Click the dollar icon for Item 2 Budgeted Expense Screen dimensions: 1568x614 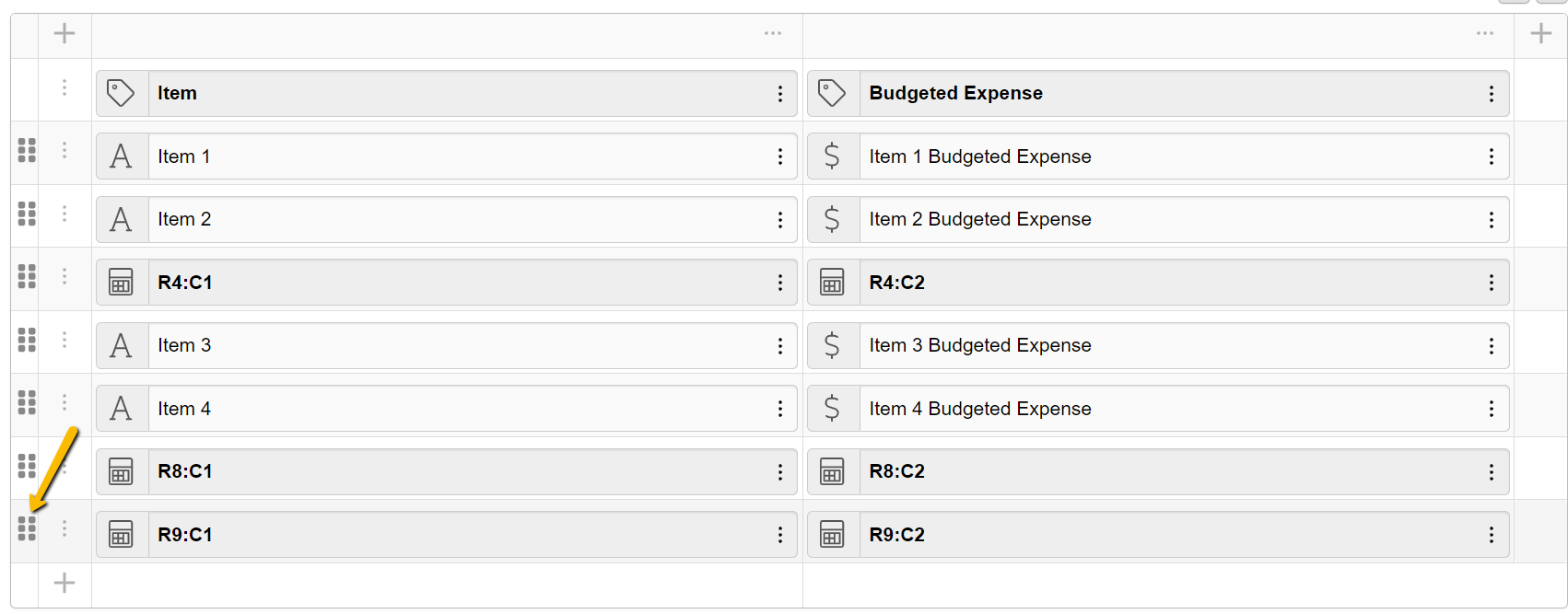pyautogui.click(x=832, y=219)
